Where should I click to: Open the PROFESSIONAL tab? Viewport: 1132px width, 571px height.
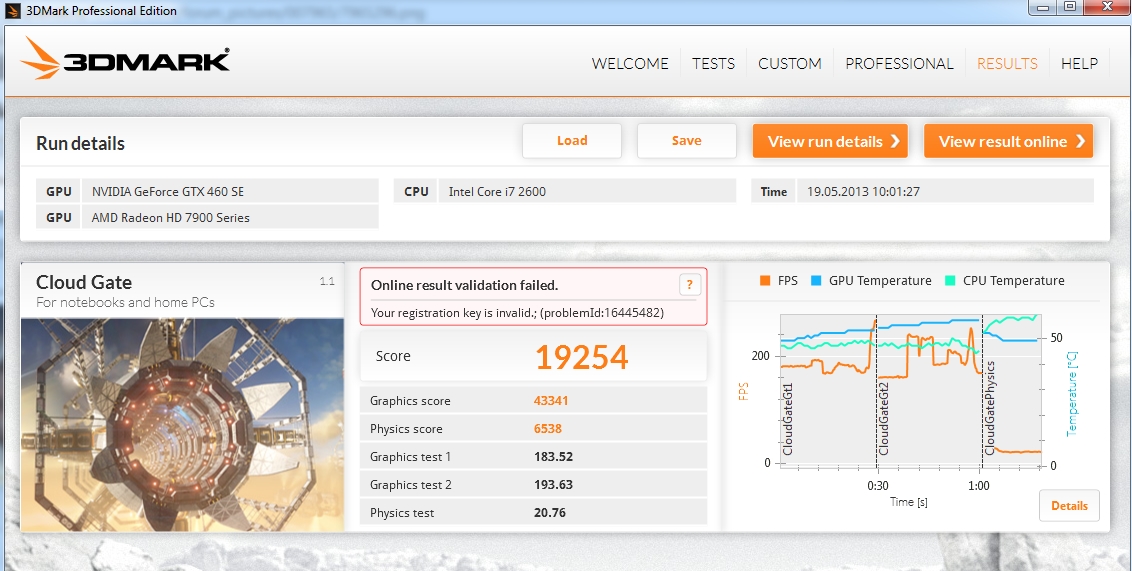coord(900,64)
